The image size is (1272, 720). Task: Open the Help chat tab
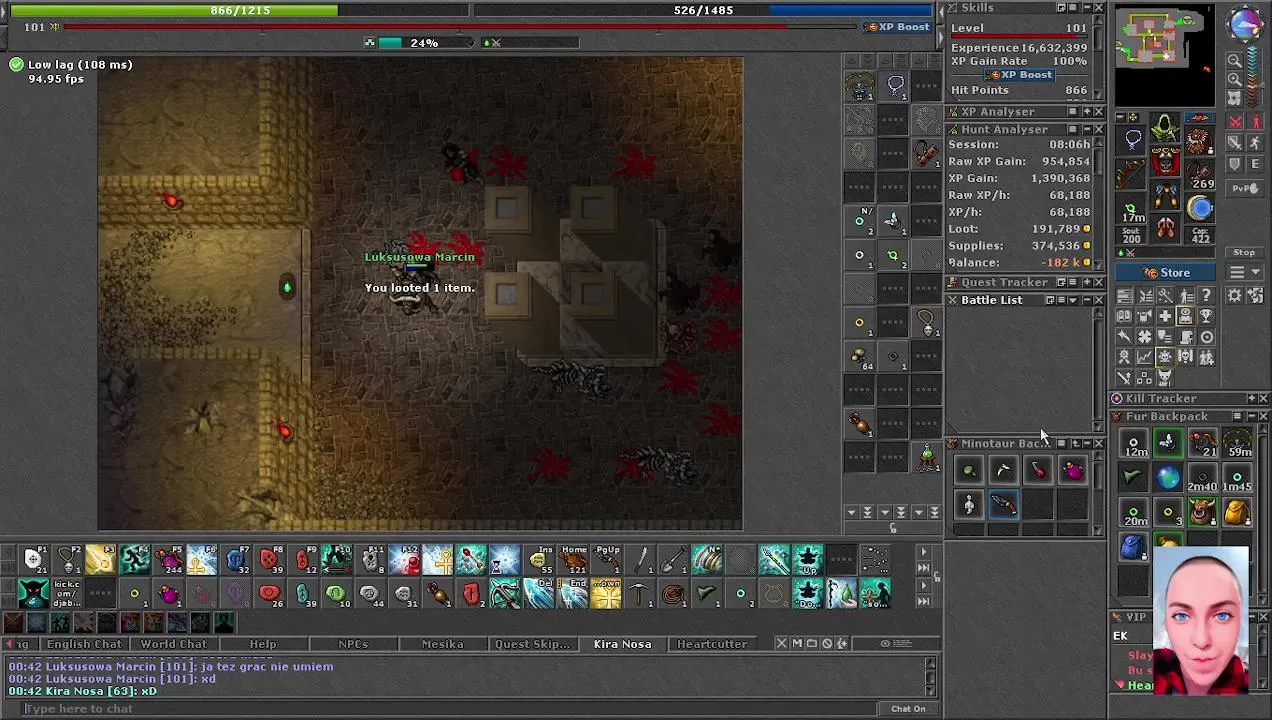click(263, 644)
